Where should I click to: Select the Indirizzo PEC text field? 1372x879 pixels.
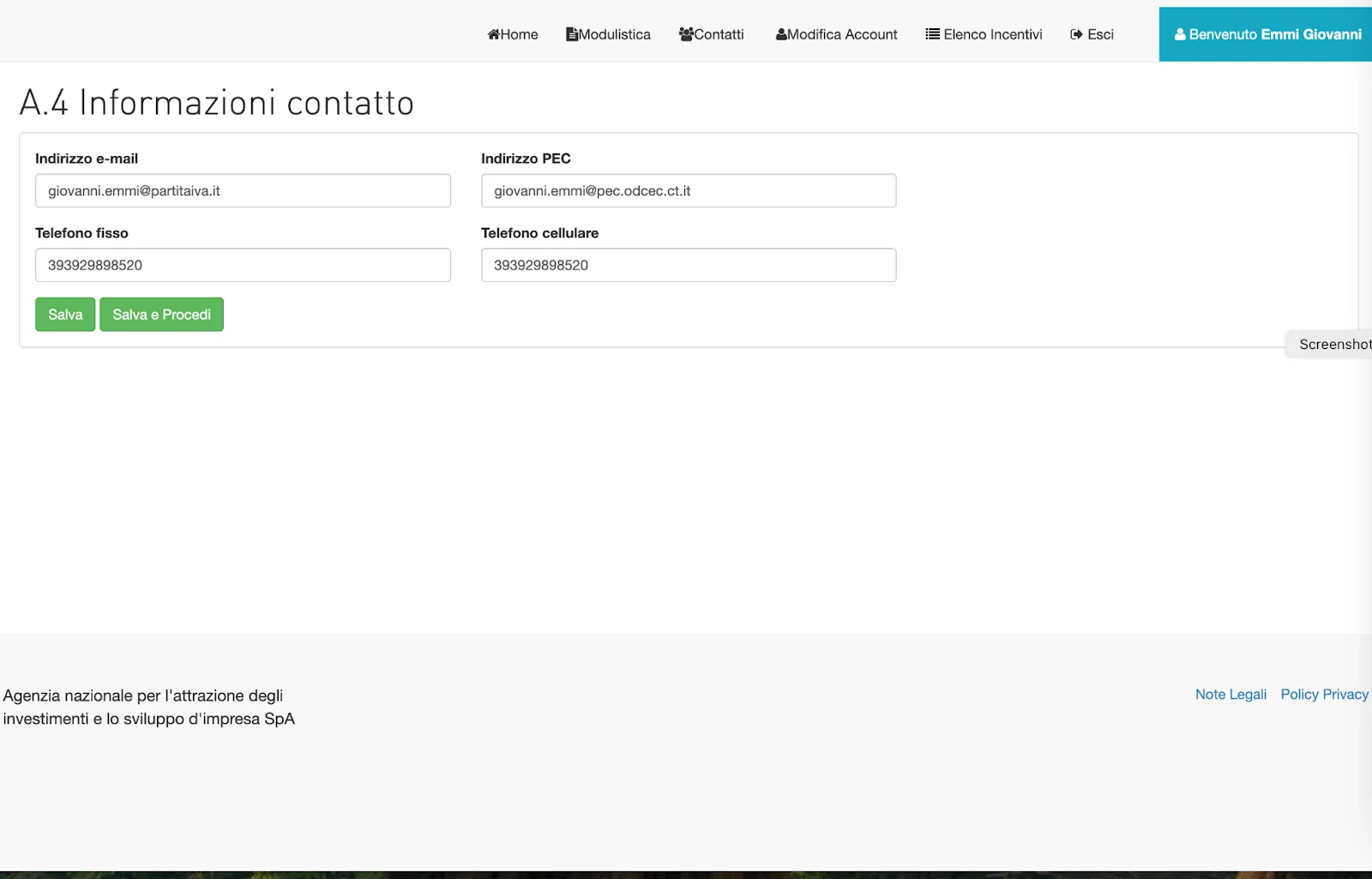pyautogui.click(x=689, y=190)
